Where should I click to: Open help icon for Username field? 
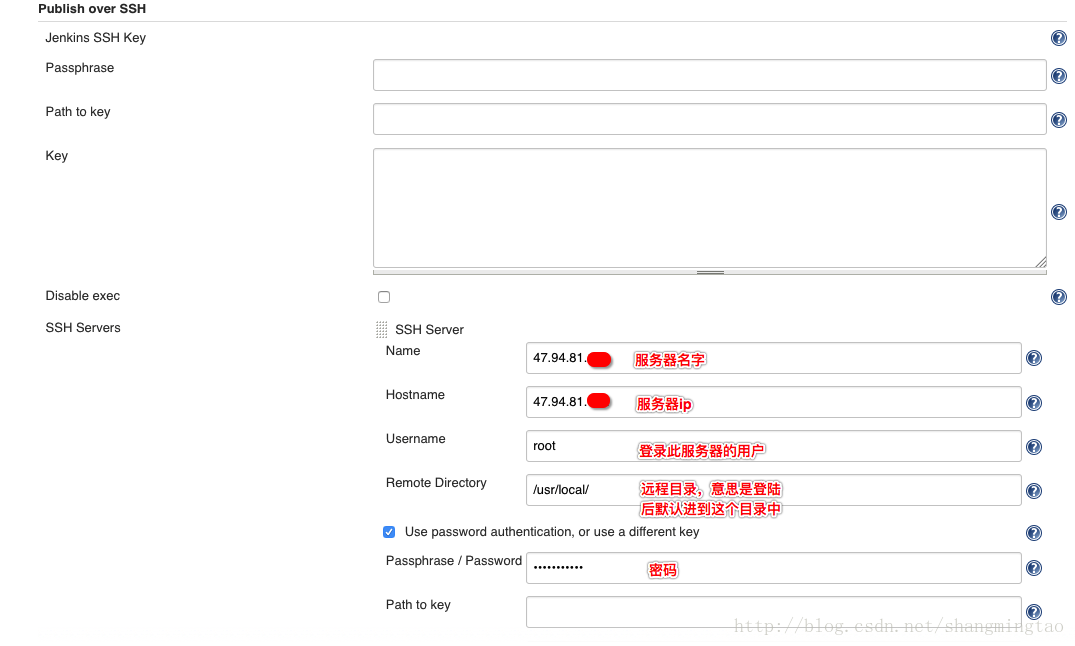point(1034,447)
